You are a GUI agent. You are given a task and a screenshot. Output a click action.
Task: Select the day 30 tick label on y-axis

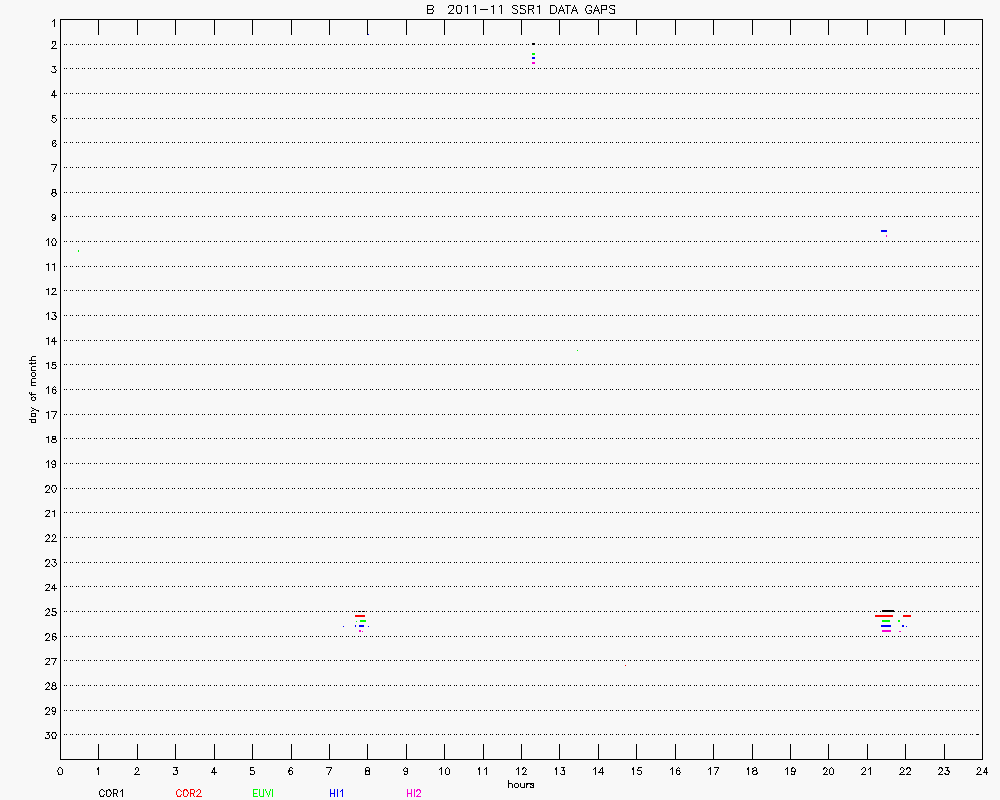48,735
